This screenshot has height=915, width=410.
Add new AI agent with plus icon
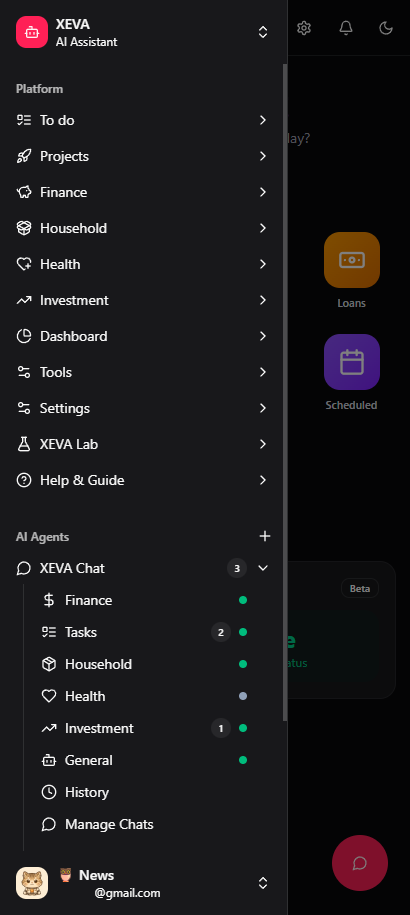(265, 536)
